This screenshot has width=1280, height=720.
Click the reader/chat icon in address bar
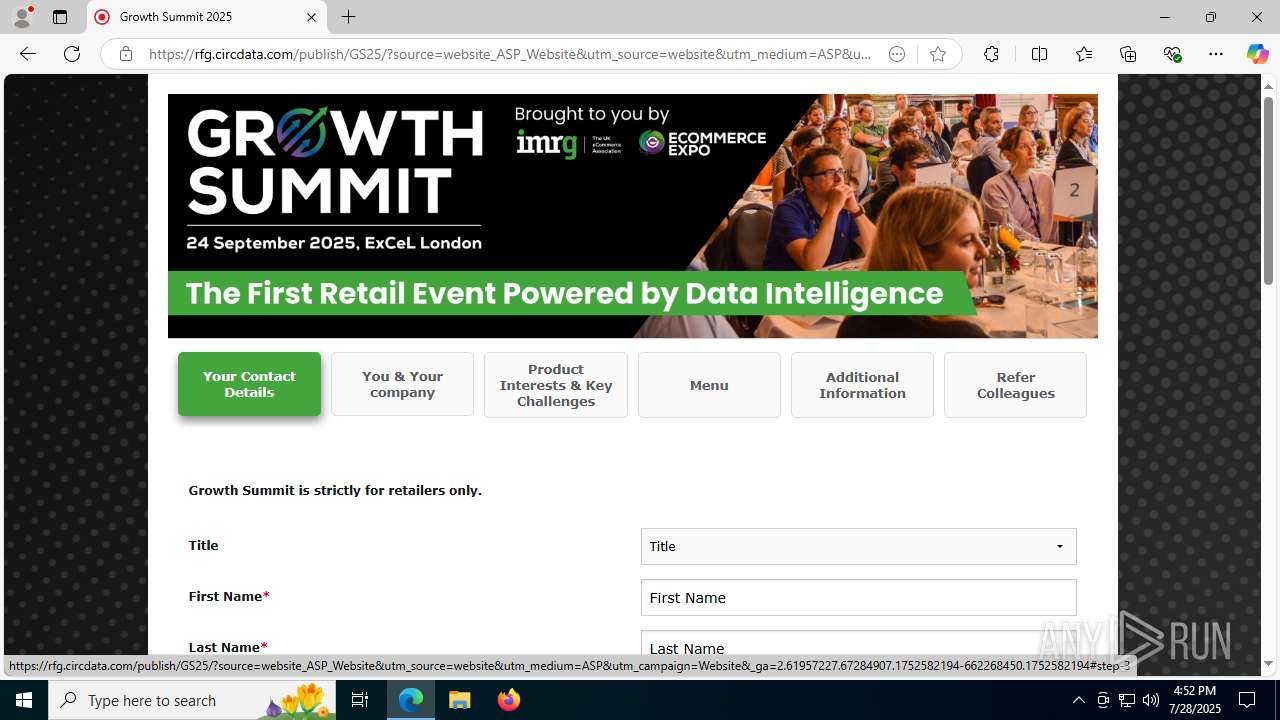pyautogui.click(x=897, y=54)
